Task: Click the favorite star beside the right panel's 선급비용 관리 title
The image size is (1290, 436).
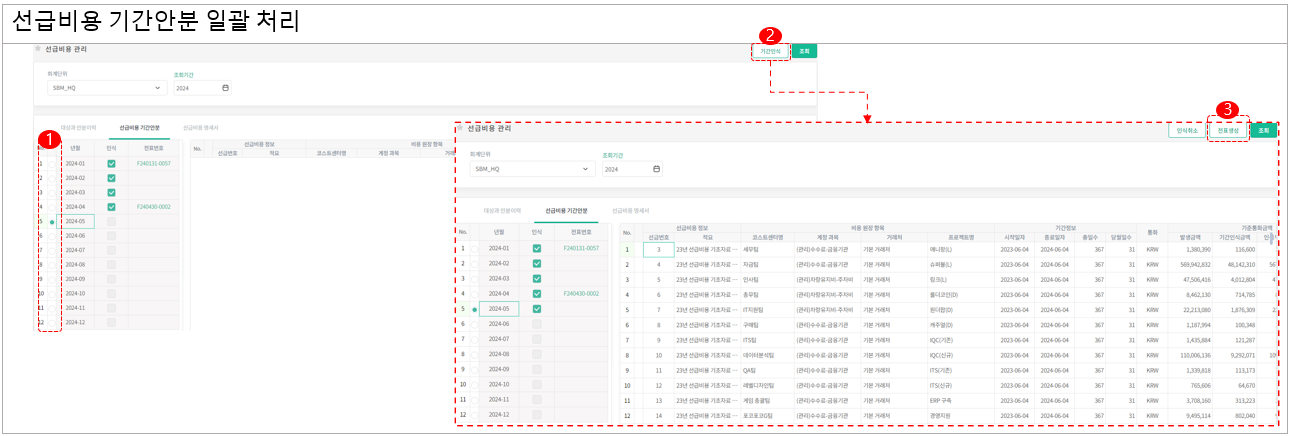Action: point(460,129)
